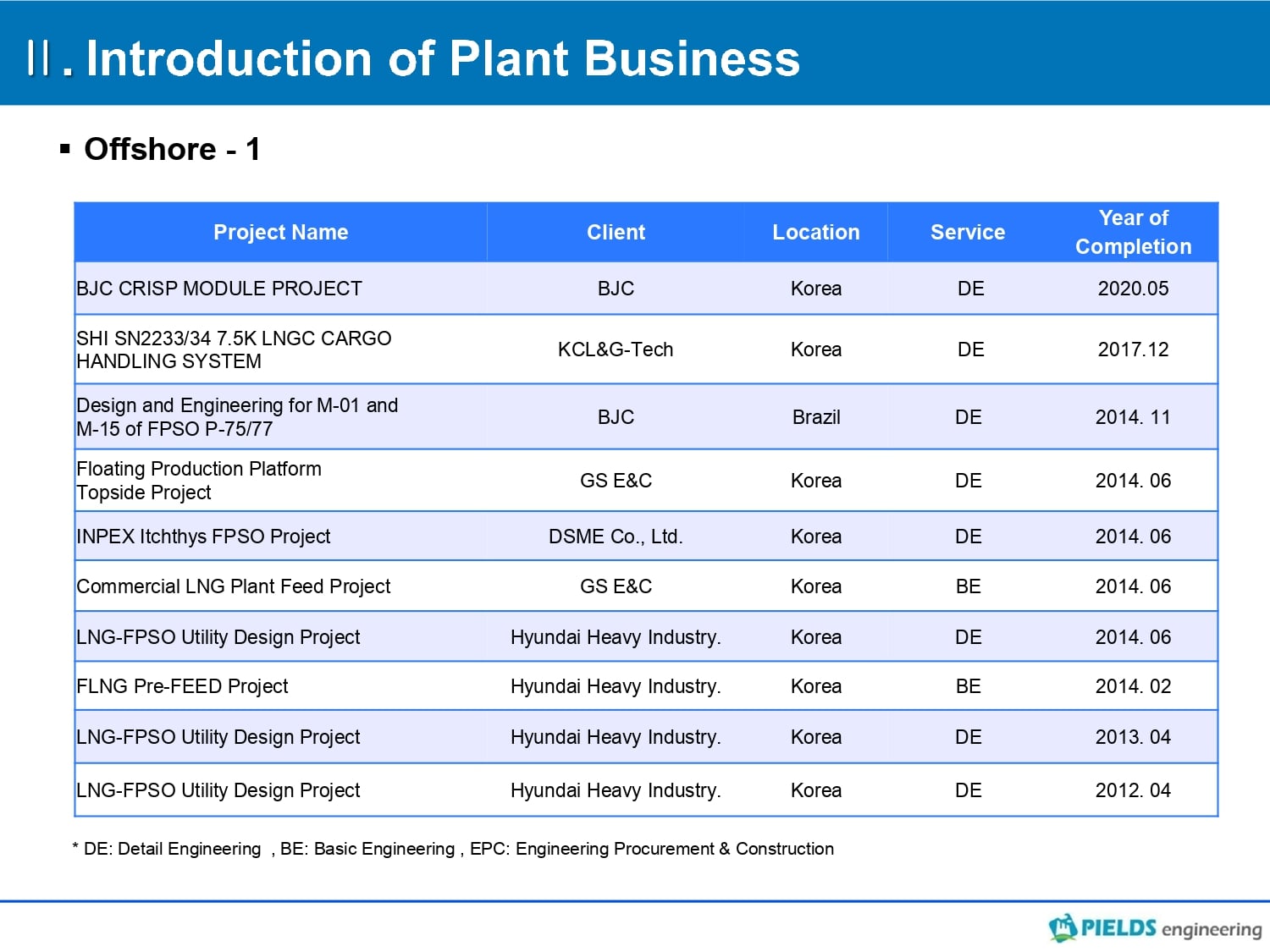The height and width of the screenshot is (952, 1270).
Task: Click 'Hyundai Heavy Industry.' in the 2012. 04 row
Action: tap(616, 790)
